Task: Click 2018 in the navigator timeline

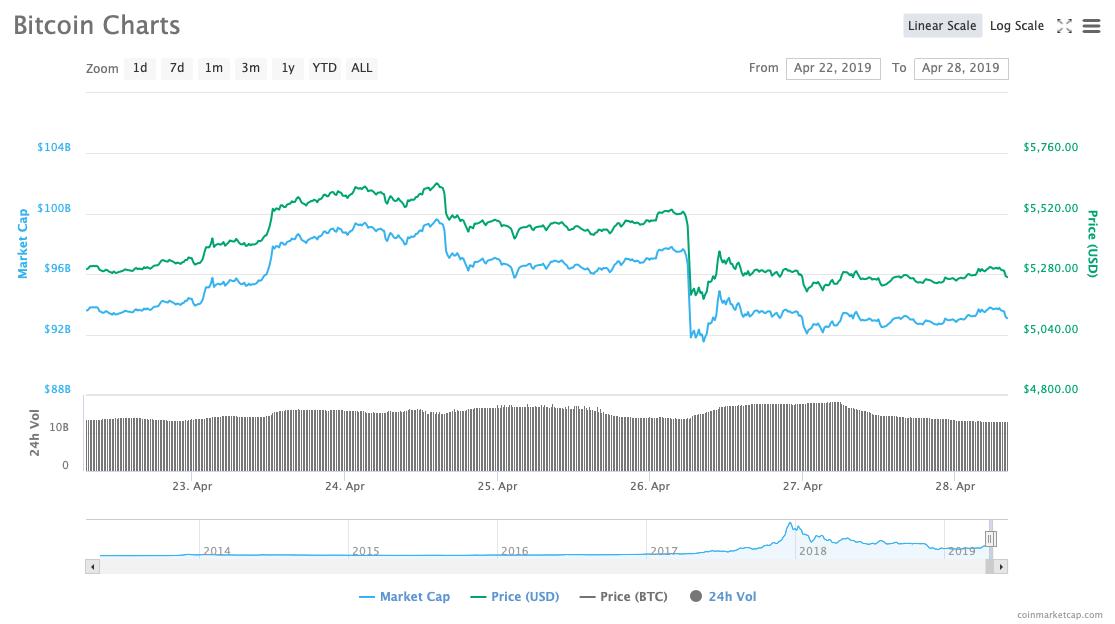Action: point(813,551)
